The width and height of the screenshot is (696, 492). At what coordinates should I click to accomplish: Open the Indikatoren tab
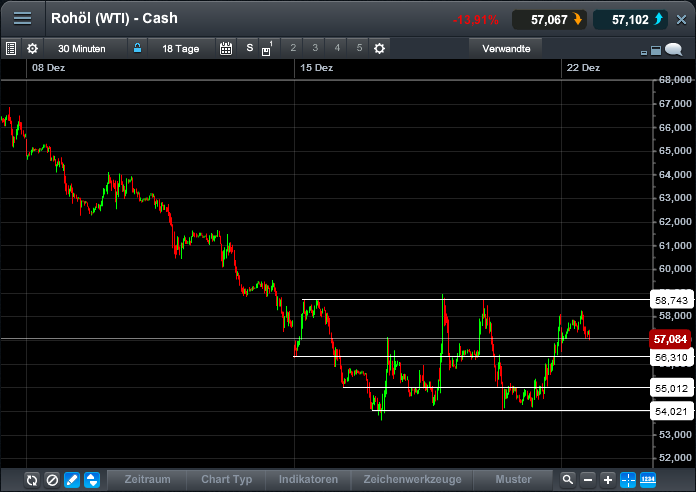(309, 480)
